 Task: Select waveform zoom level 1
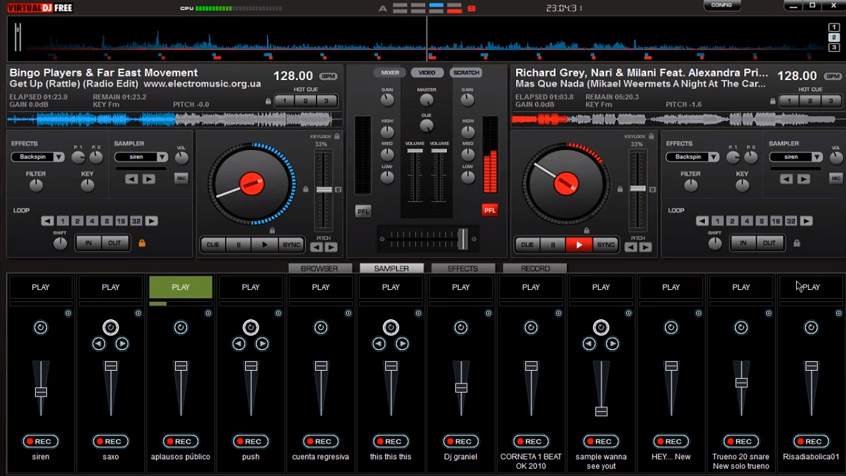tap(834, 28)
